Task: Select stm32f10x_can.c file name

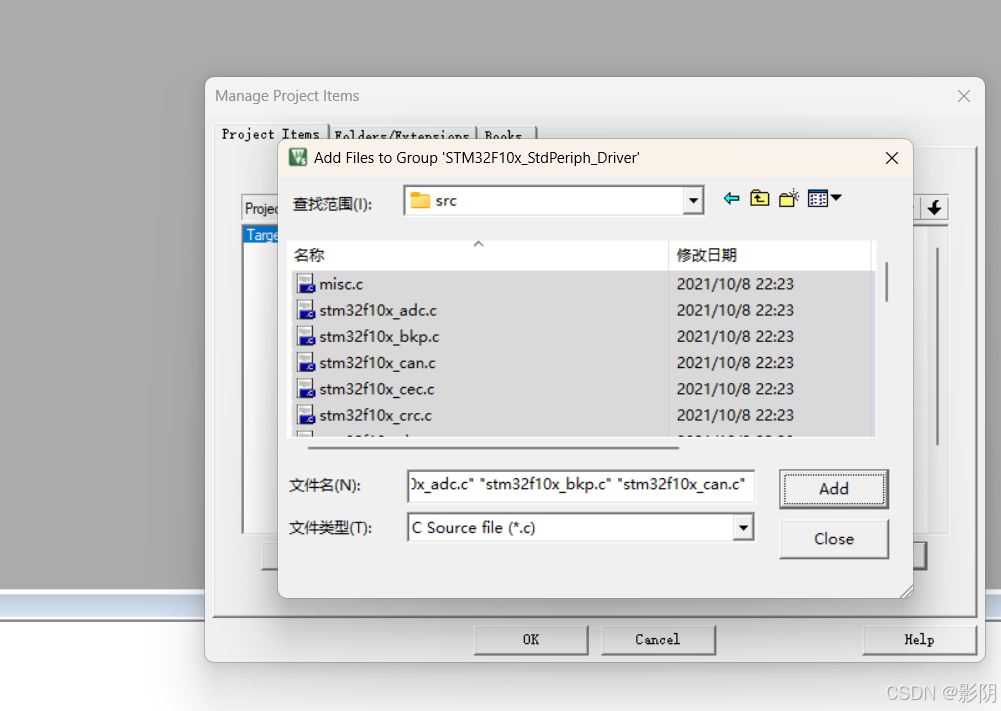Action: click(x=377, y=363)
